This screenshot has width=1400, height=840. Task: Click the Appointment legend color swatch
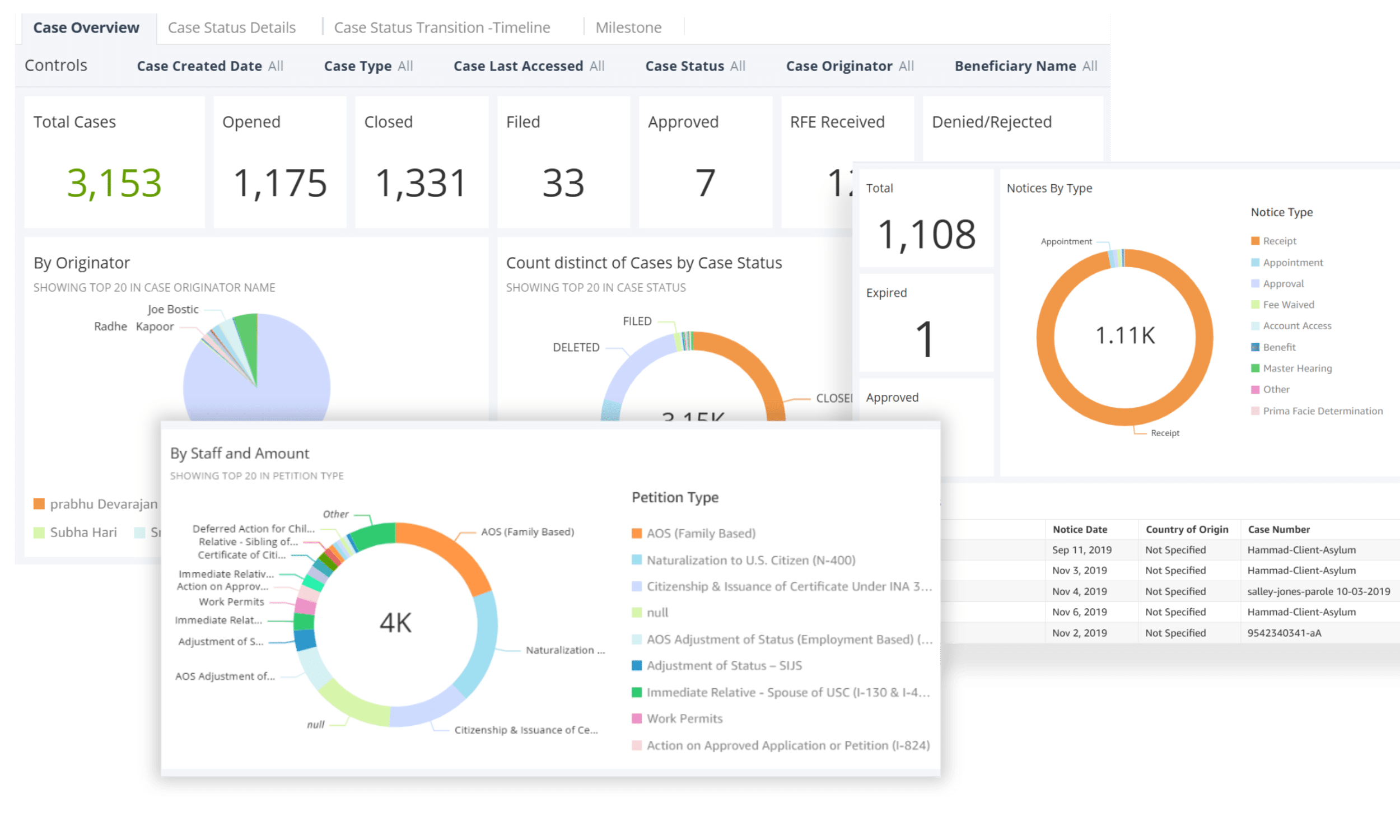(x=1254, y=263)
